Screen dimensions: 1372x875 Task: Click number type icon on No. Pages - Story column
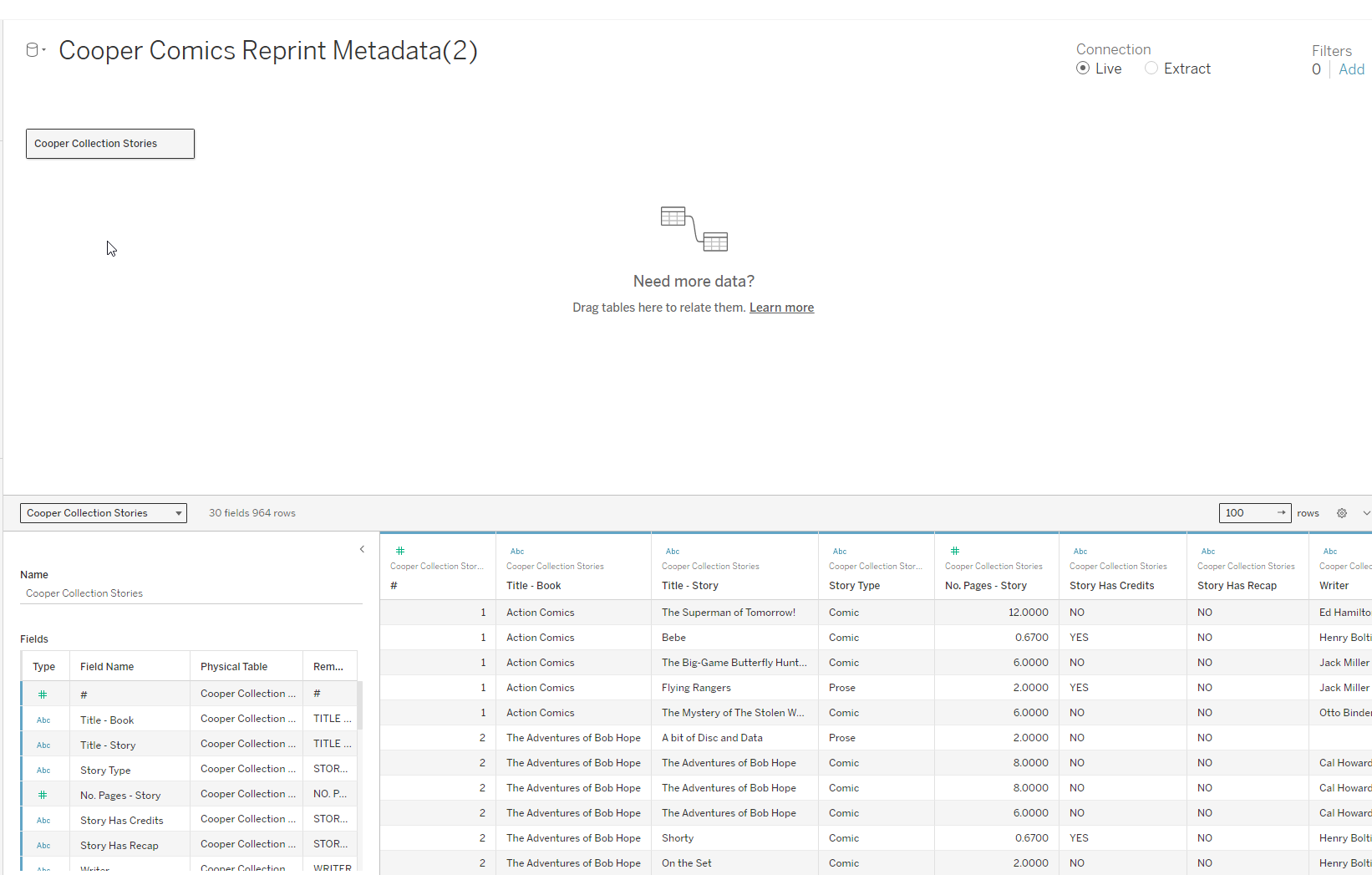pyautogui.click(x=955, y=551)
